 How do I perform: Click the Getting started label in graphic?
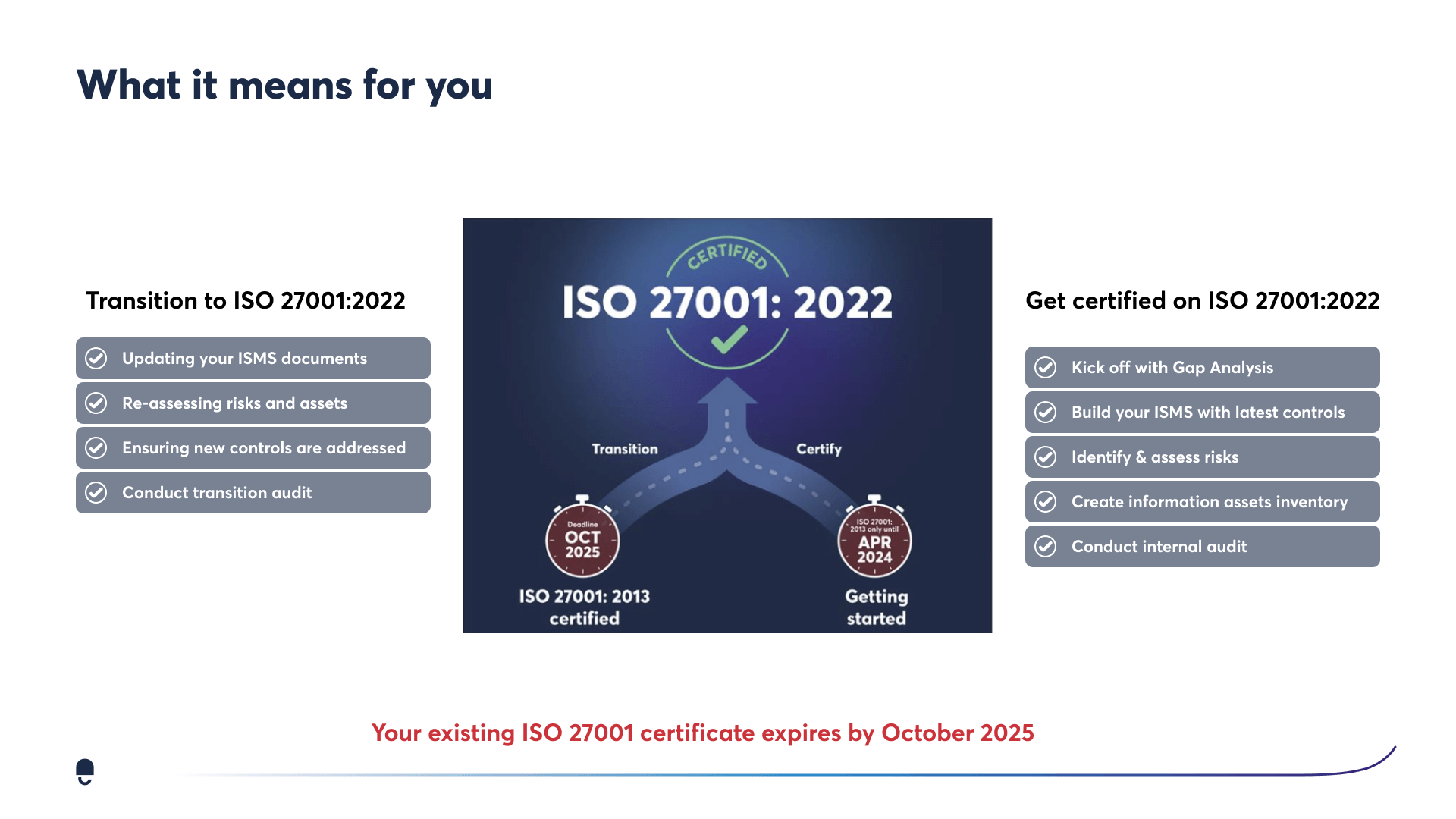877,607
